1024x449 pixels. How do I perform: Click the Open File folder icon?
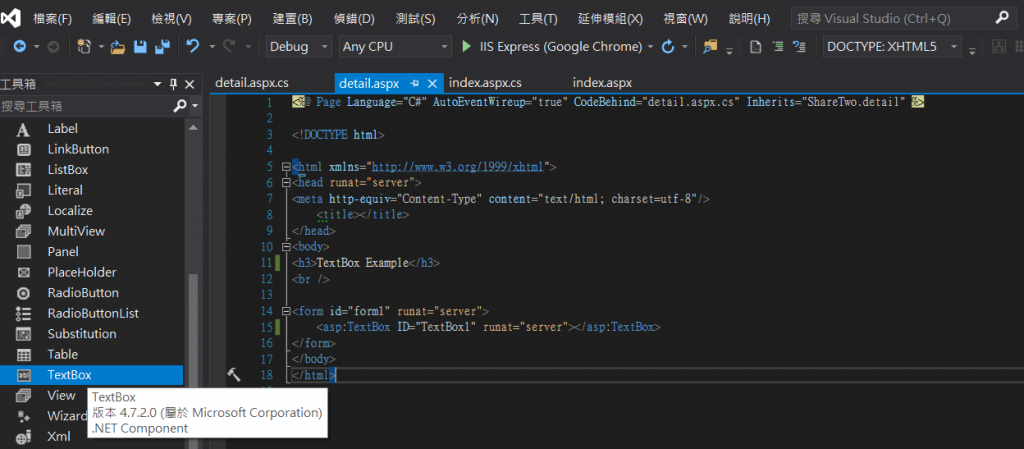coord(118,47)
